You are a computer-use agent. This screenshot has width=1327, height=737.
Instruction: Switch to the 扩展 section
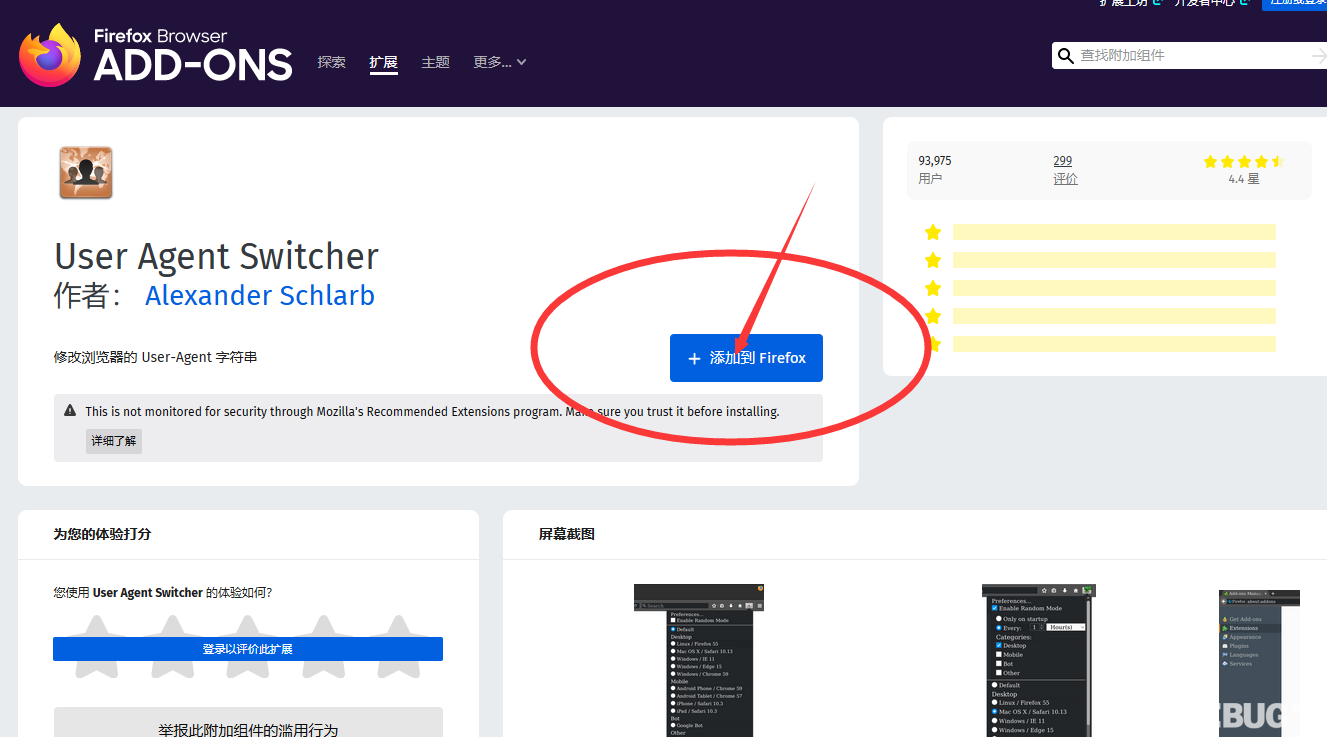(x=383, y=62)
